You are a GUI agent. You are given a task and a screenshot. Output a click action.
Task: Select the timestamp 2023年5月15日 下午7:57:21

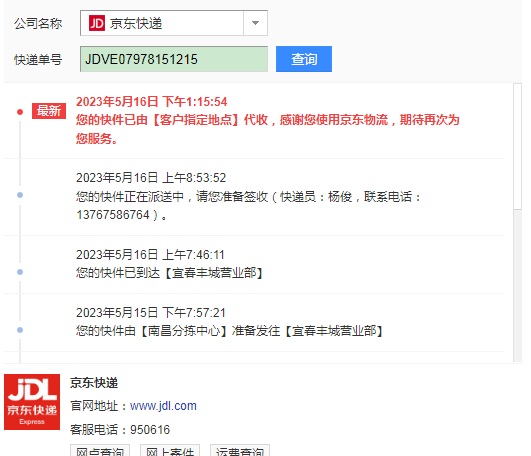pos(151,312)
